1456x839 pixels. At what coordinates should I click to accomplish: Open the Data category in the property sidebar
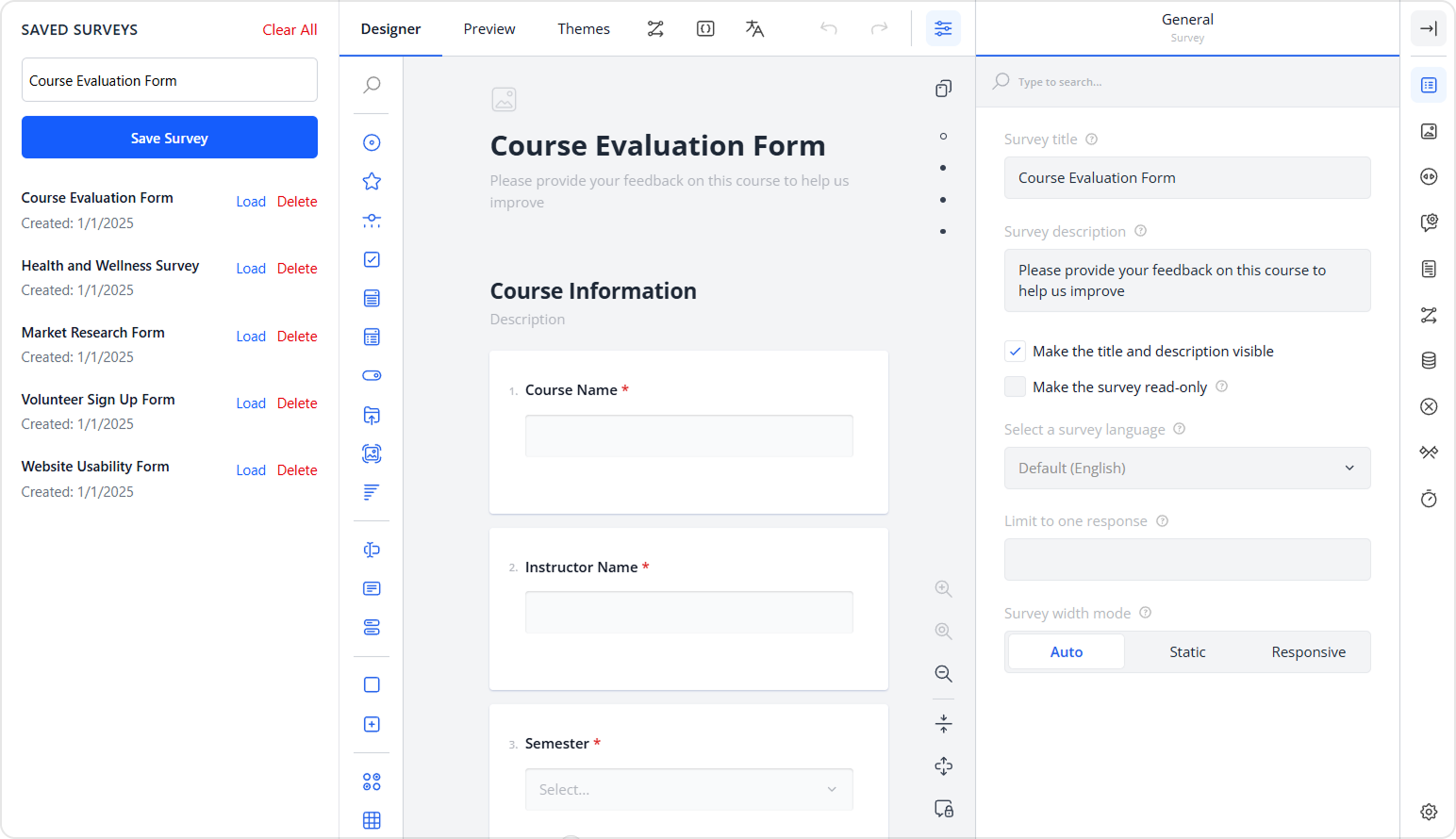coord(1429,360)
